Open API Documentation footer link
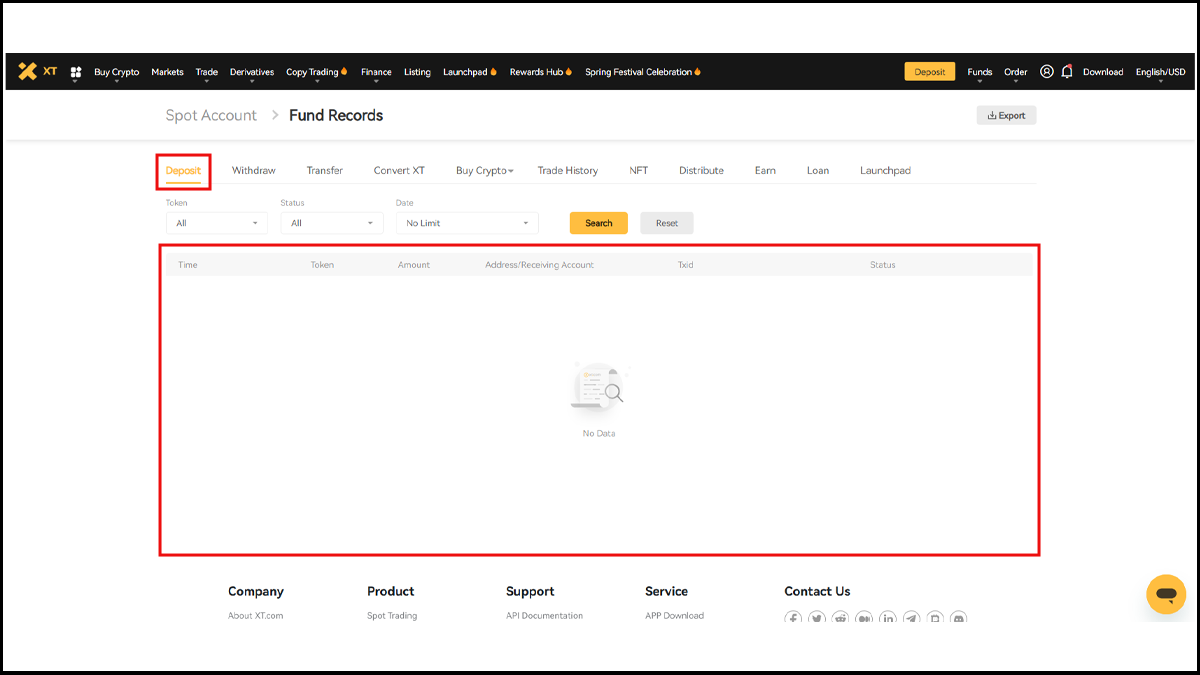This screenshot has width=1200, height=675. 544,616
